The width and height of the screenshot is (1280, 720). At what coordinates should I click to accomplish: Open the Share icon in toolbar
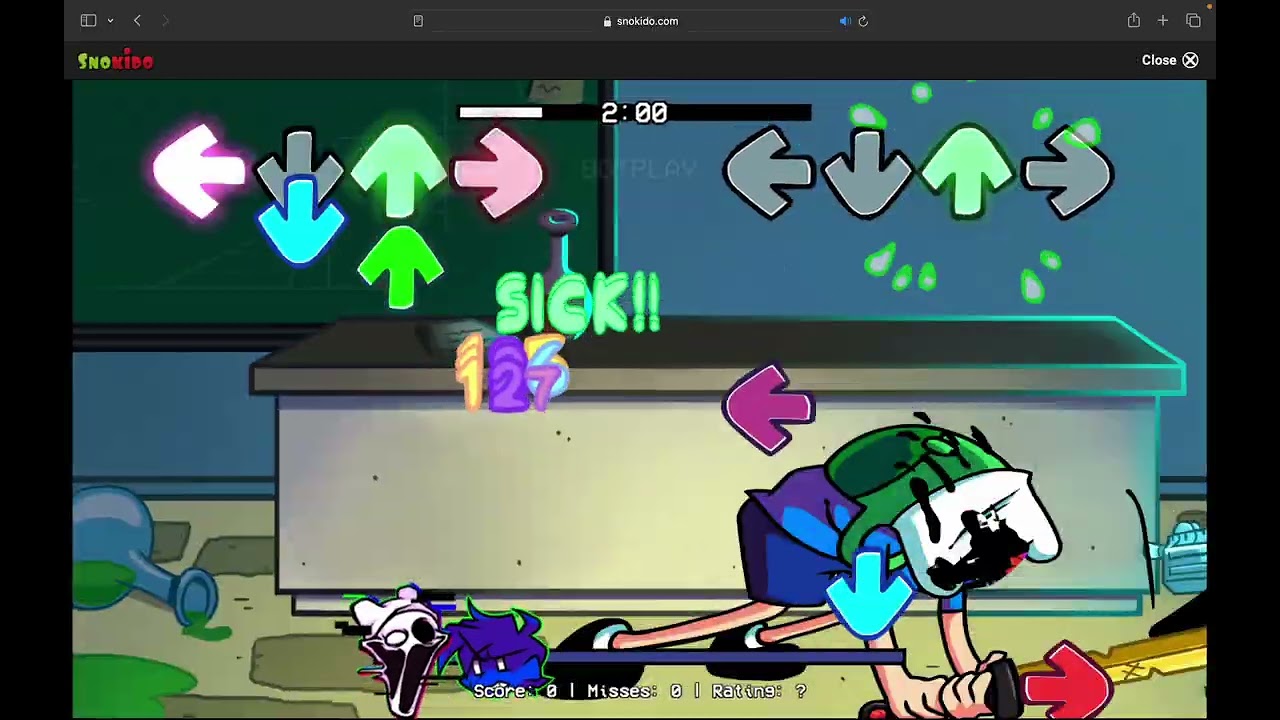[1133, 20]
